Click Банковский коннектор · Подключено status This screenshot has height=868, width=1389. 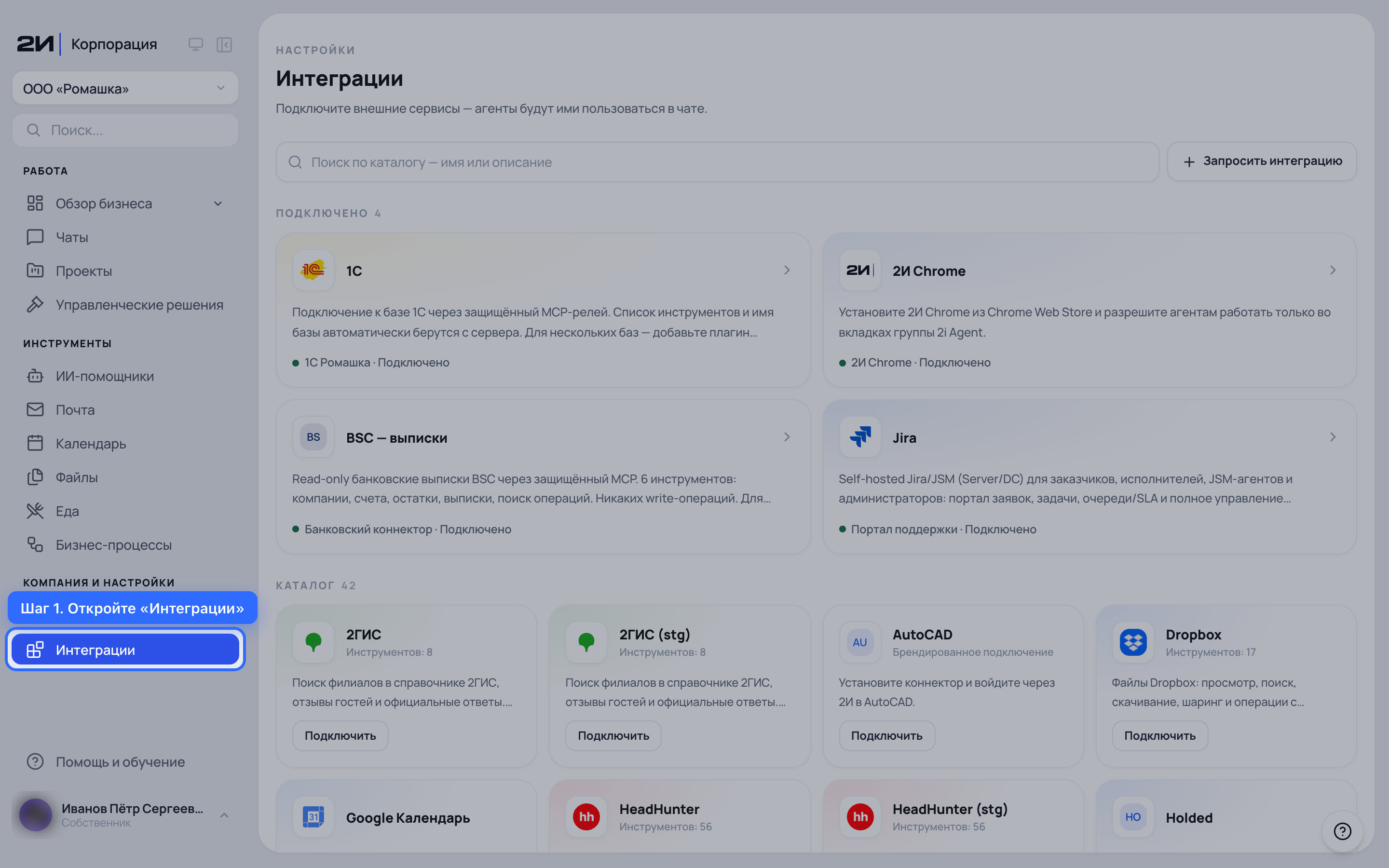pyautogui.click(x=408, y=529)
